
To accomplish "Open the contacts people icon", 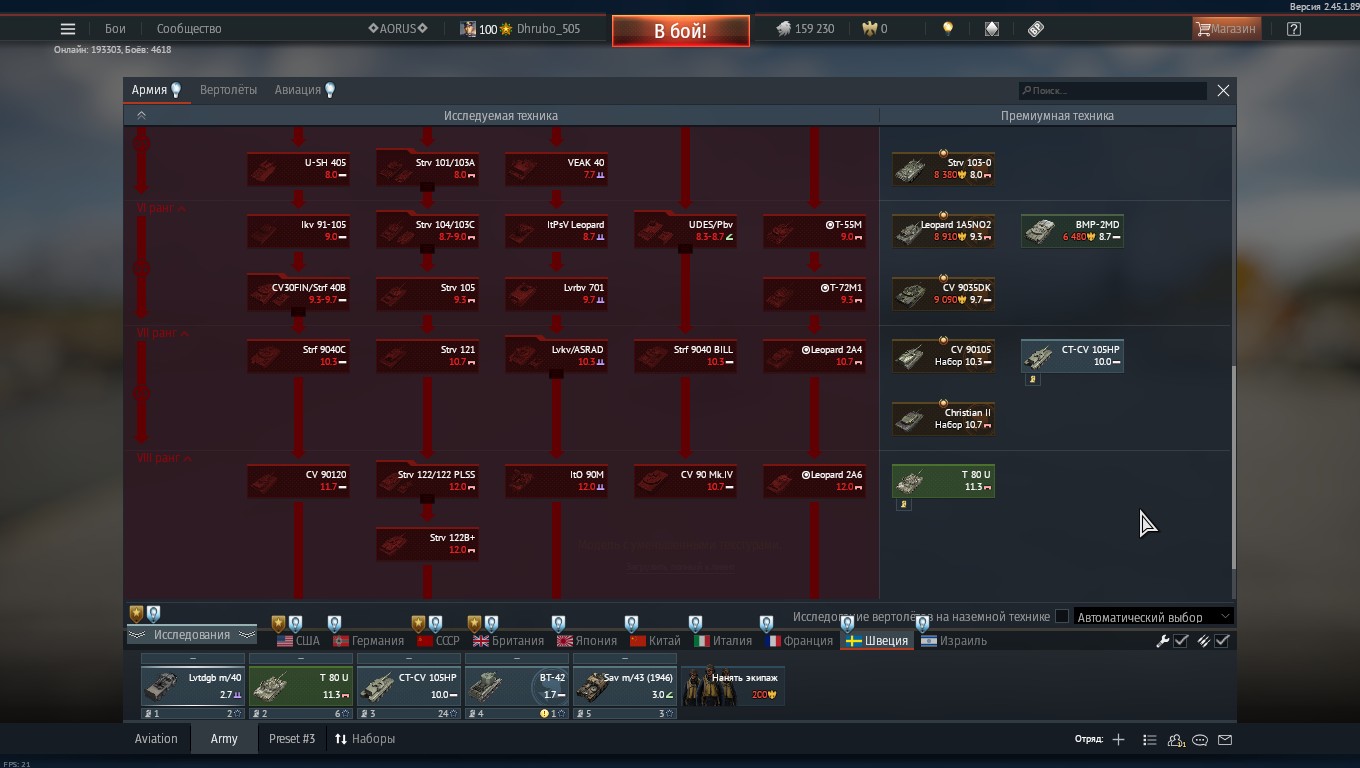I will click(1176, 740).
